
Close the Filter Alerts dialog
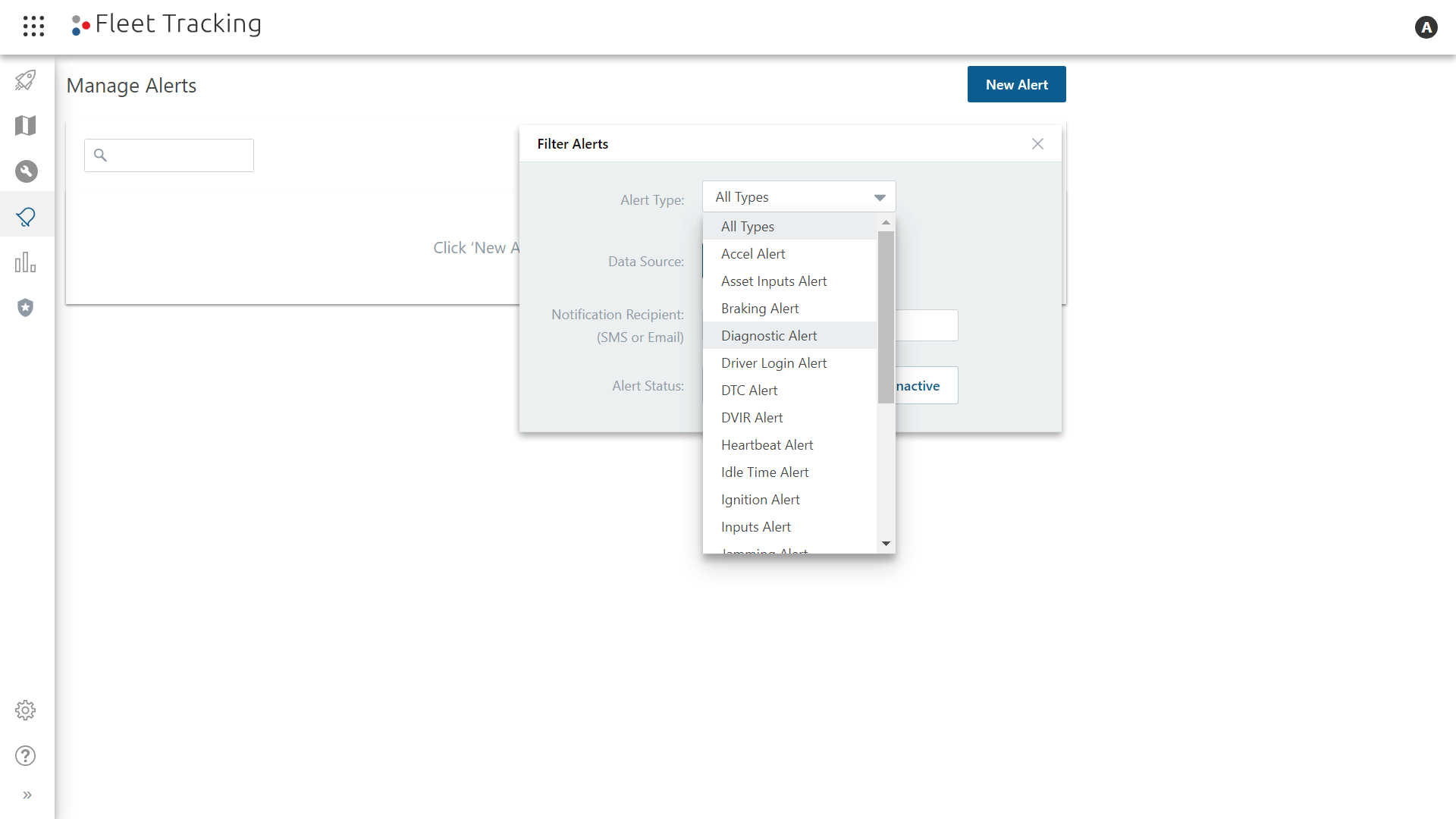pyautogui.click(x=1038, y=144)
